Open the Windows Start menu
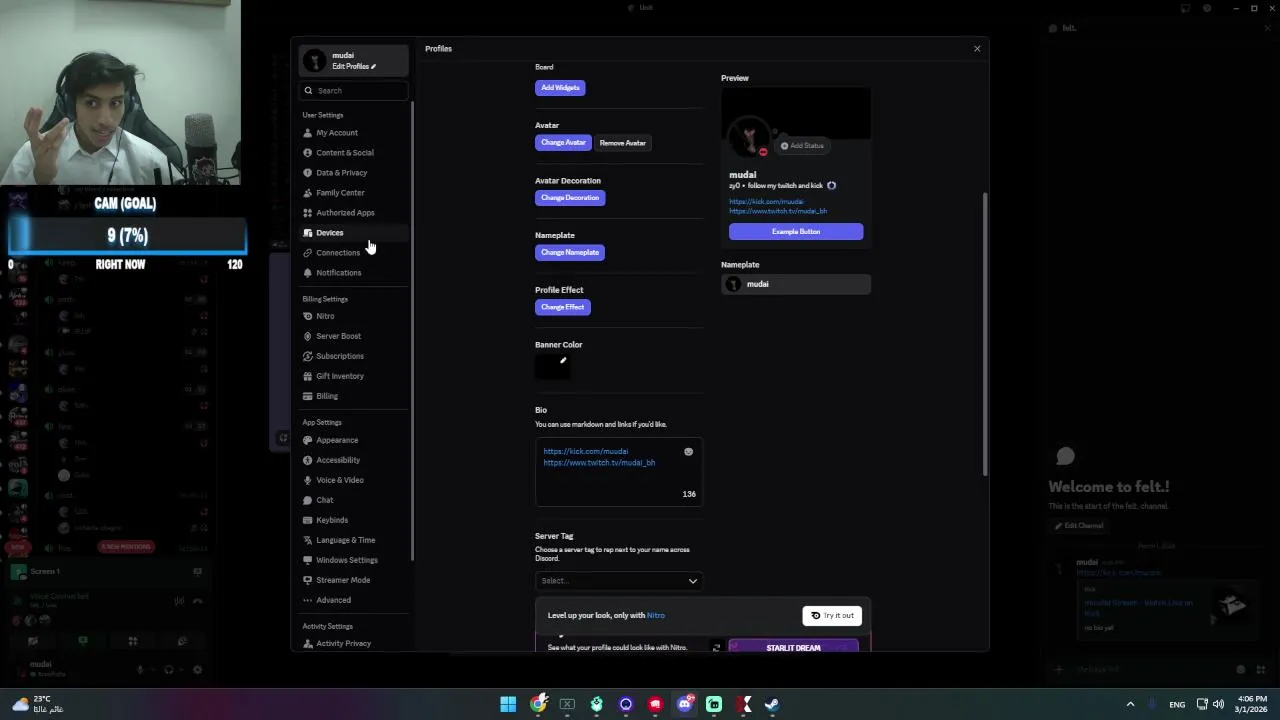This screenshot has height=720, width=1280. point(508,705)
